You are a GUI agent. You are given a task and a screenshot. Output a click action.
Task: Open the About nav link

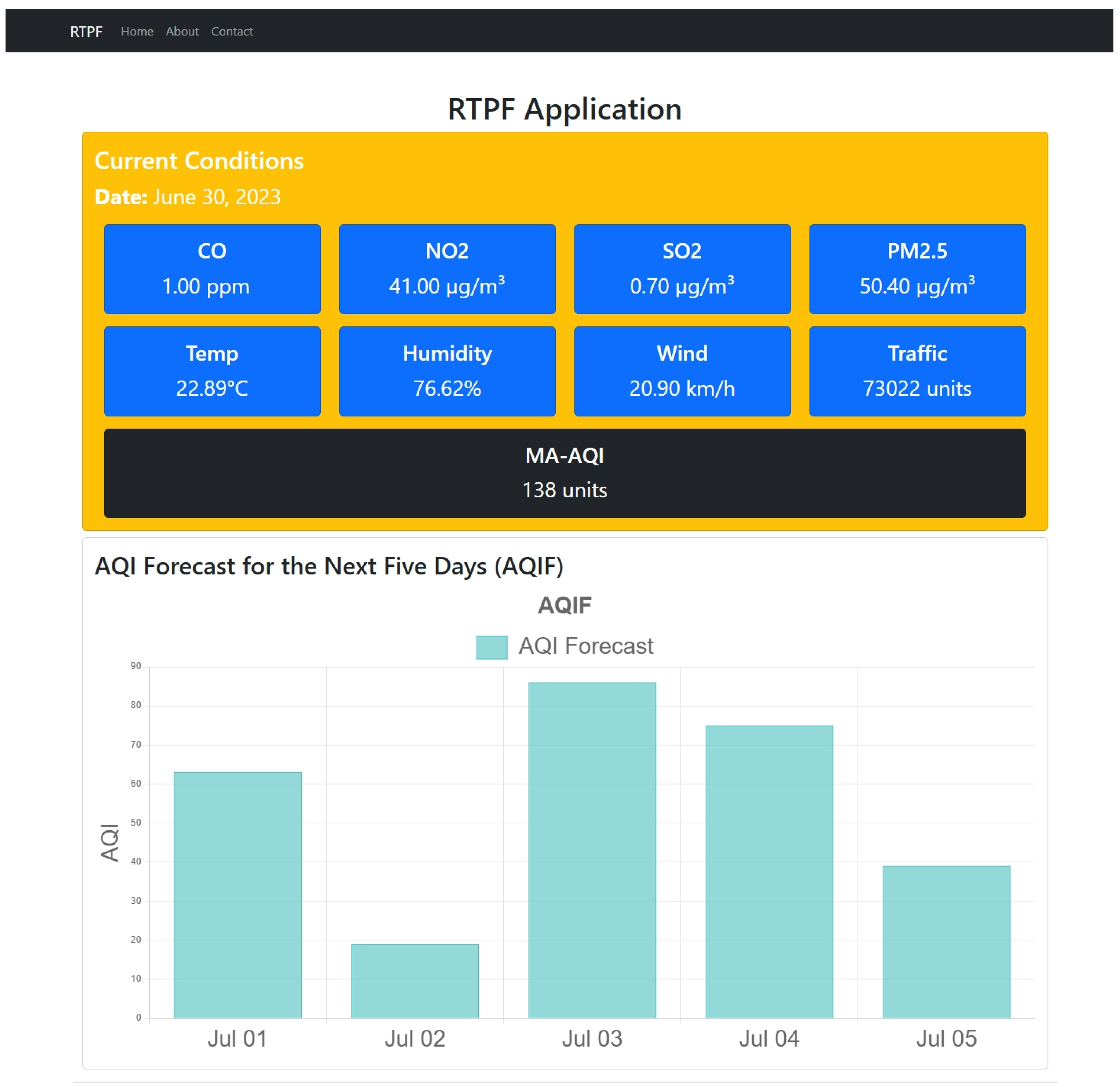(182, 31)
